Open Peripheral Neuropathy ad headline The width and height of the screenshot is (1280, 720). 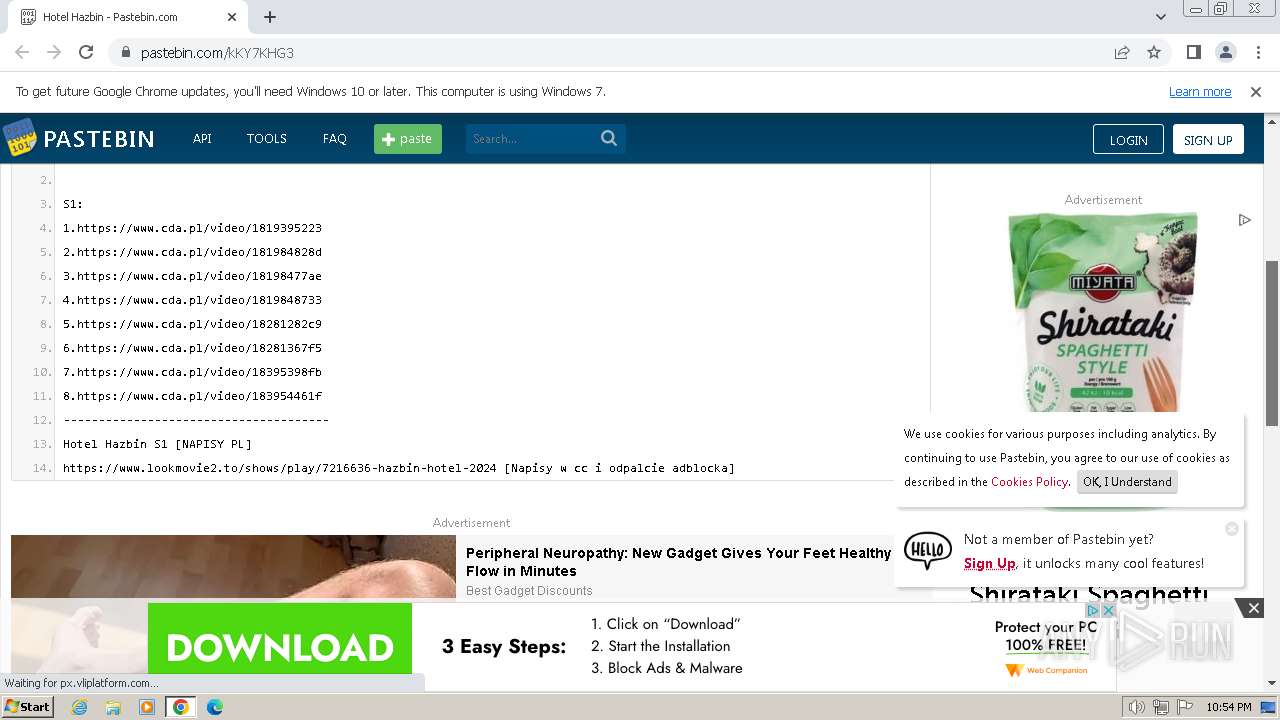[x=678, y=562]
